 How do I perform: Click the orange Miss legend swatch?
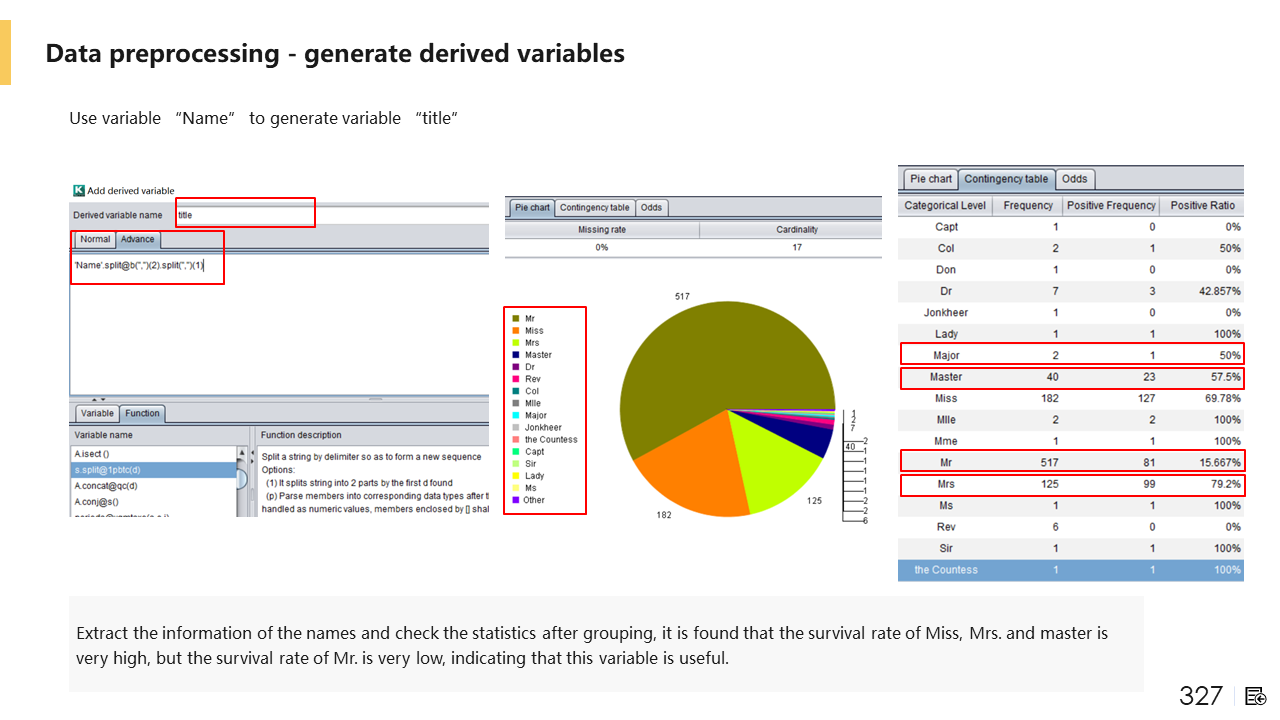point(515,331)
